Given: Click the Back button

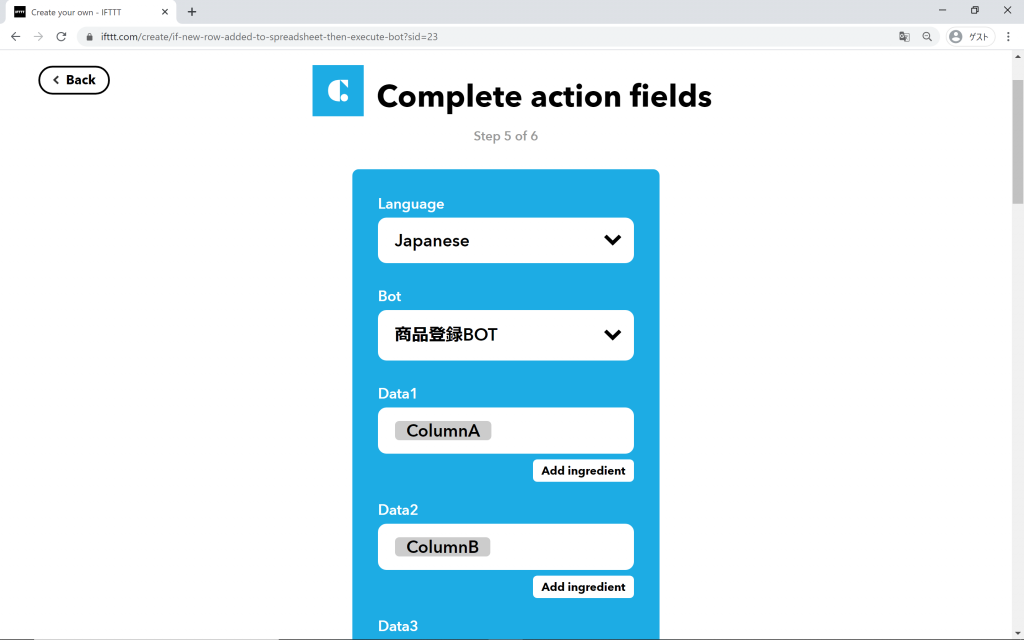Looking at the screenshot, I should (74, 80).
